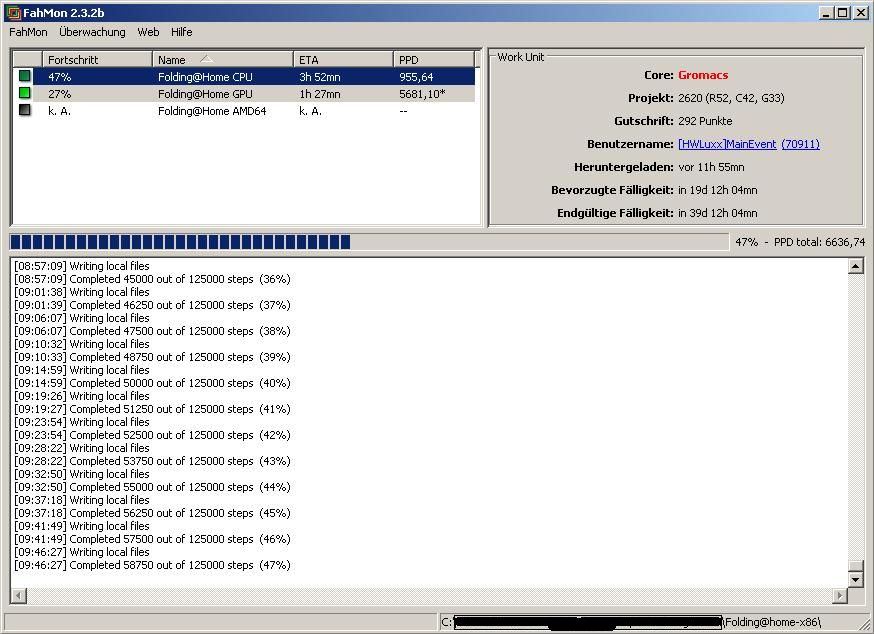Click the vor 11h 55mn download time

point(711,167)
